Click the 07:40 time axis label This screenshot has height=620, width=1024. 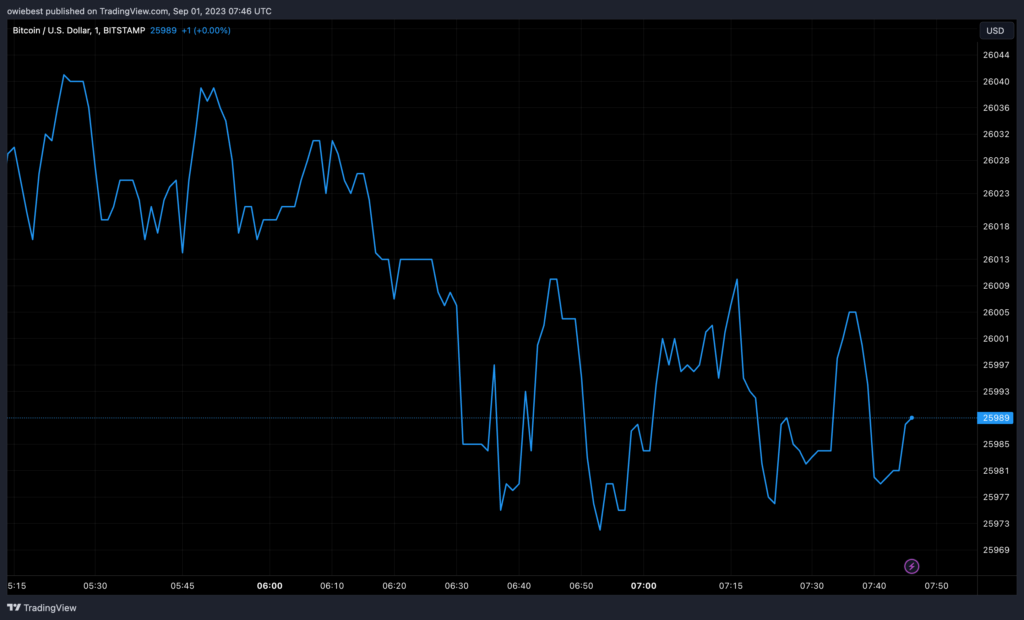coord(874,586)
